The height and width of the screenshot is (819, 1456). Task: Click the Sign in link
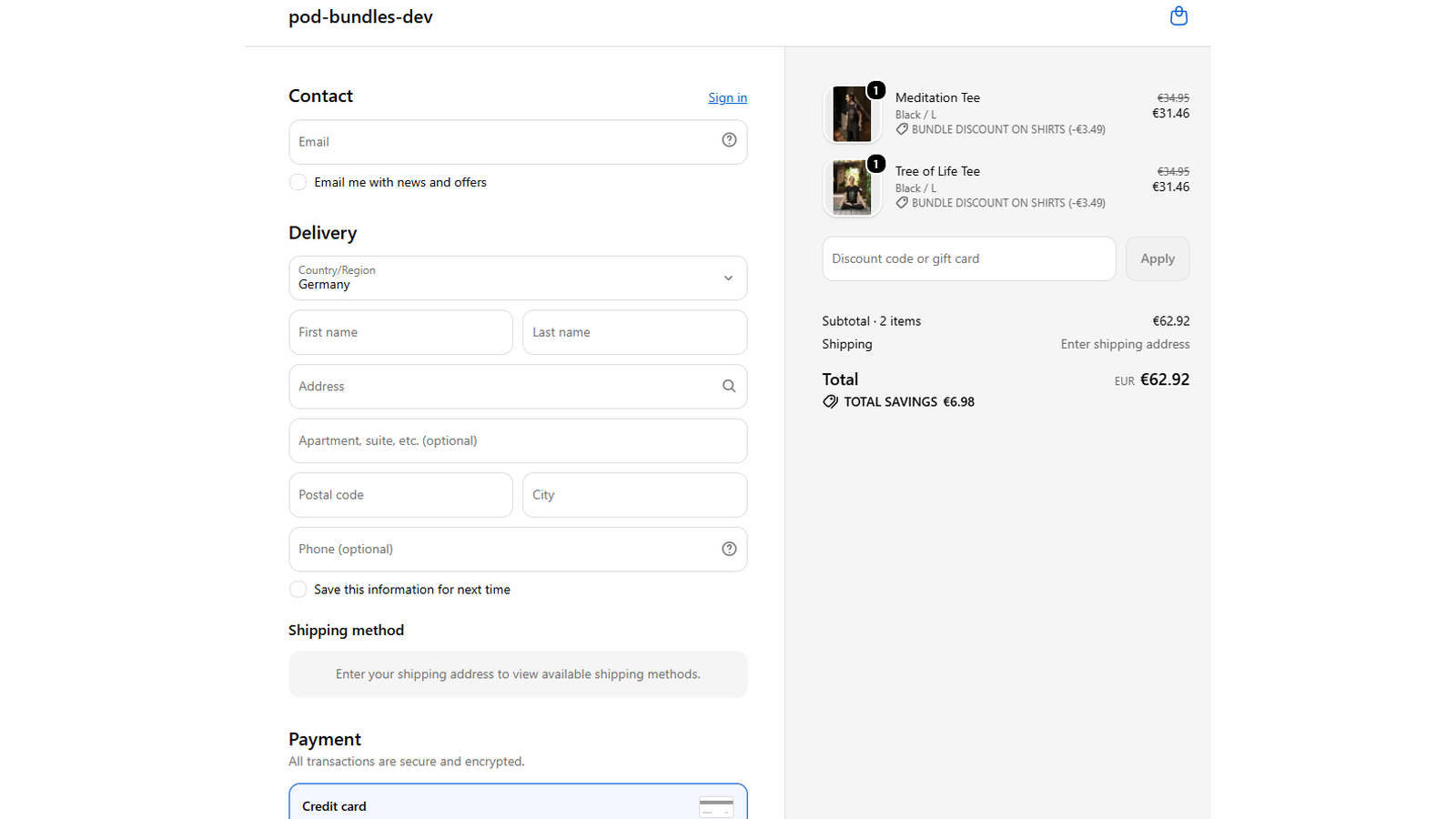pos(728,97)
